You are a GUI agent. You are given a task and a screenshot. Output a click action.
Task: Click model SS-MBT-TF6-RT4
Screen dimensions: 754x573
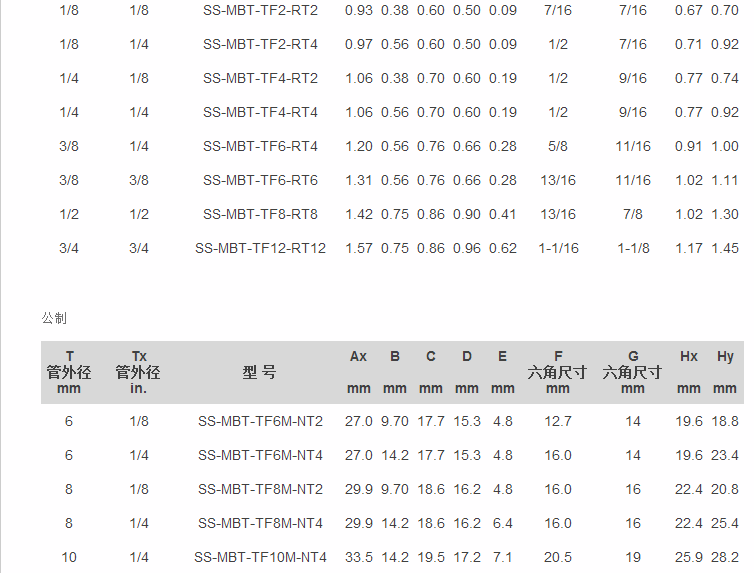coord(260,146)
